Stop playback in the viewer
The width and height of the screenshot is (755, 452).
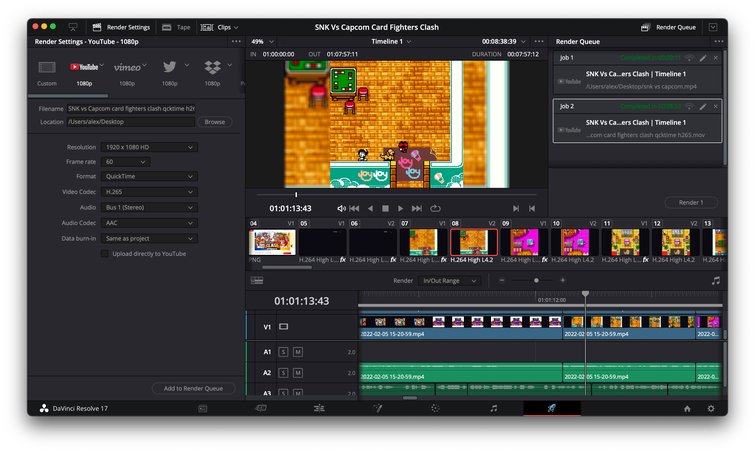385,208
